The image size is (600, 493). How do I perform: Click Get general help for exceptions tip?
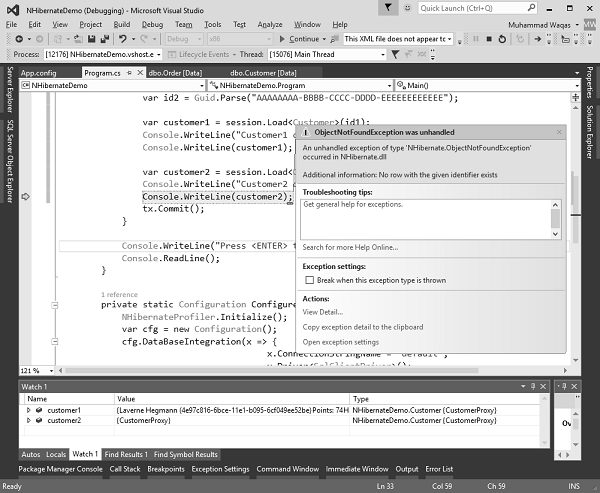pos(353,204)
